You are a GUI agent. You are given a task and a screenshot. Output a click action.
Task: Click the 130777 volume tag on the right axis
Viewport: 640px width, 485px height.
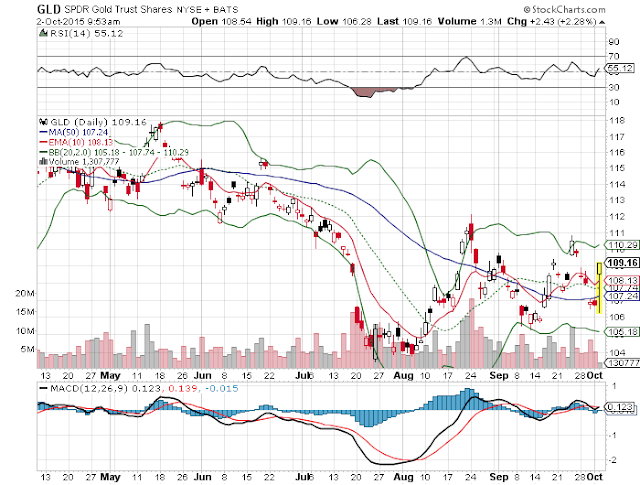click(623, 363)
